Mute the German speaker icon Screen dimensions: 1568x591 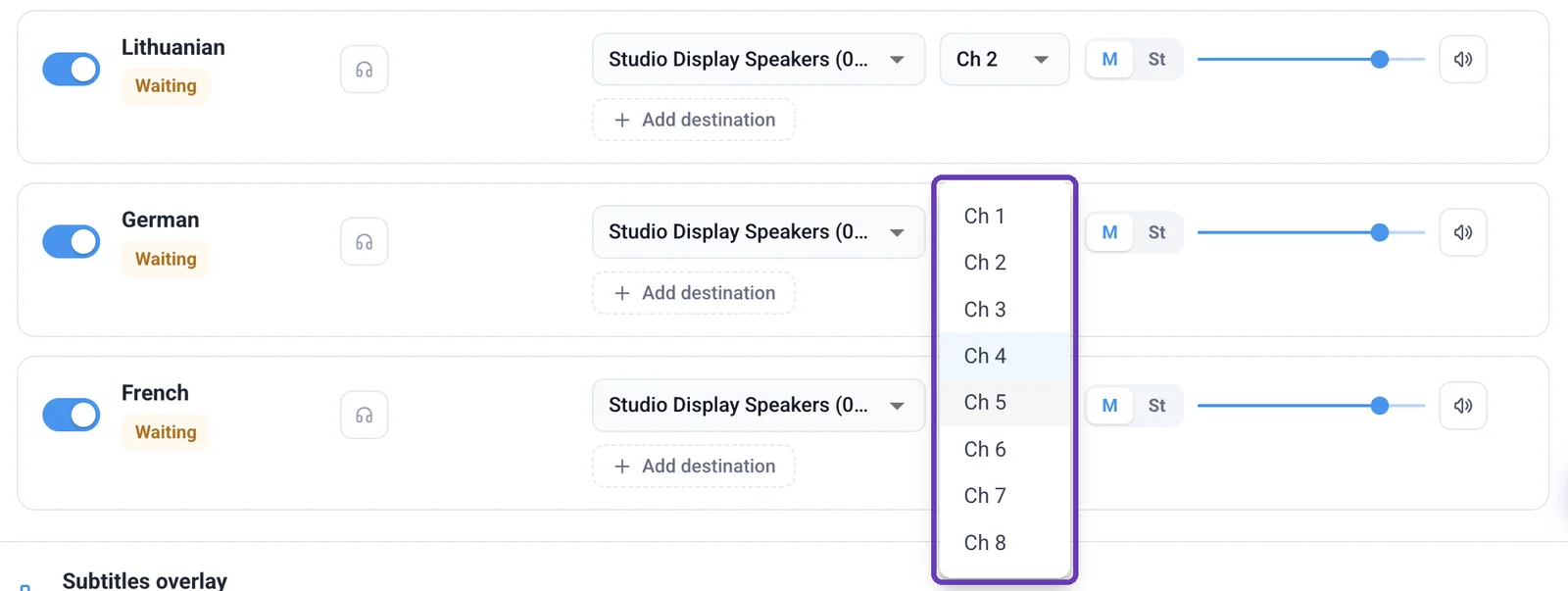click(1463, 232)
